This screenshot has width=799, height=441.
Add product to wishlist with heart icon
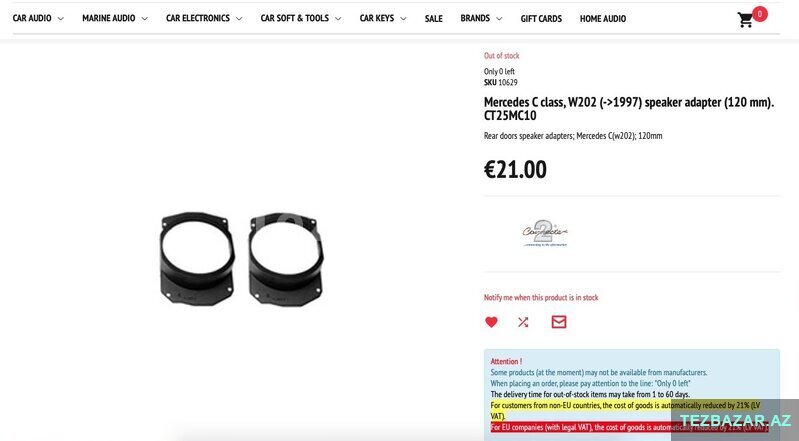click(491, 322)
